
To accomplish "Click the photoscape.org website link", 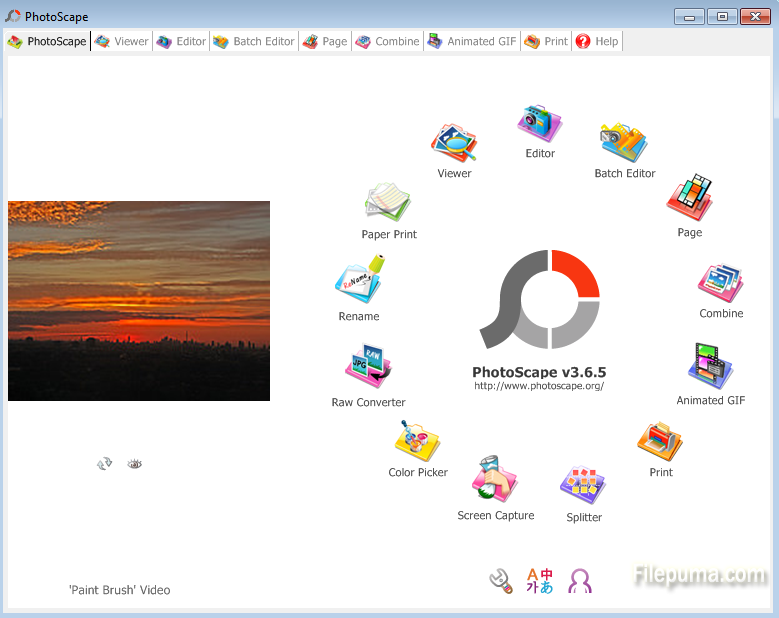I will tap(539, 386).
